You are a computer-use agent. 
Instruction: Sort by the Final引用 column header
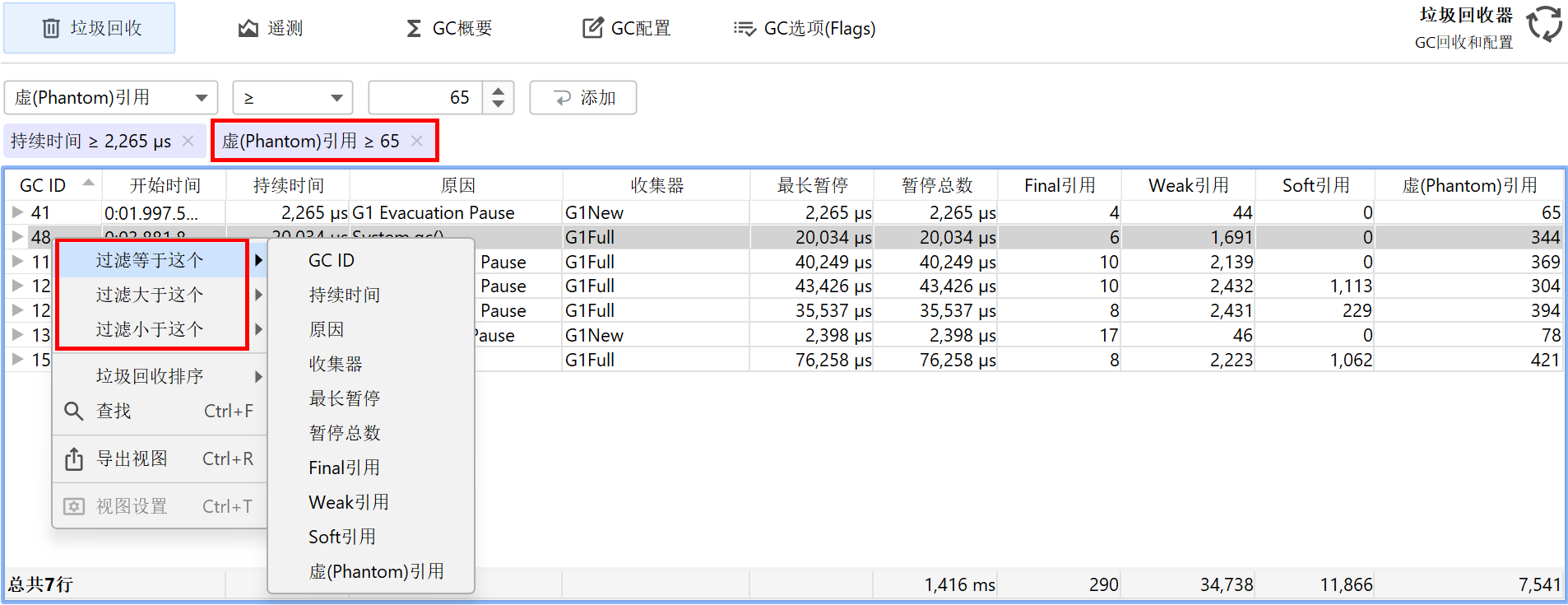[1060, 185]
